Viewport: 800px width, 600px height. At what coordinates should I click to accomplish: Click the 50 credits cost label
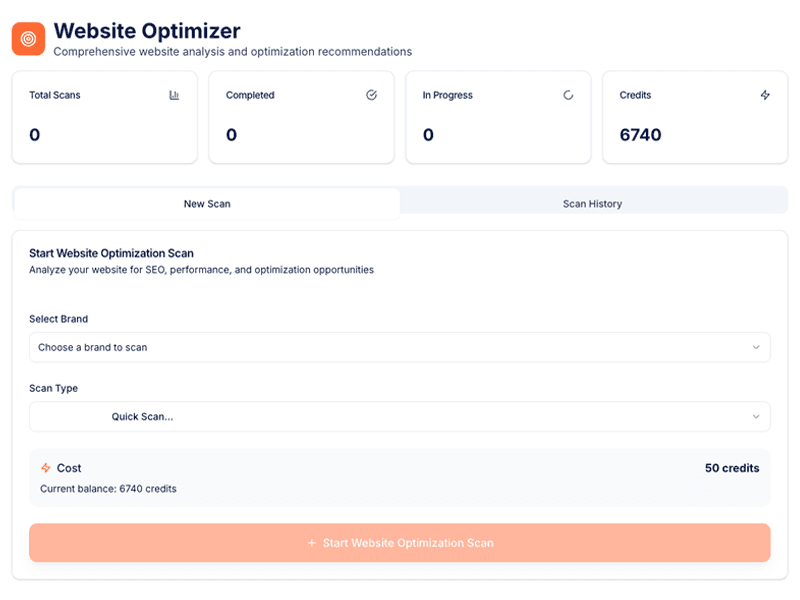point(731,468)
